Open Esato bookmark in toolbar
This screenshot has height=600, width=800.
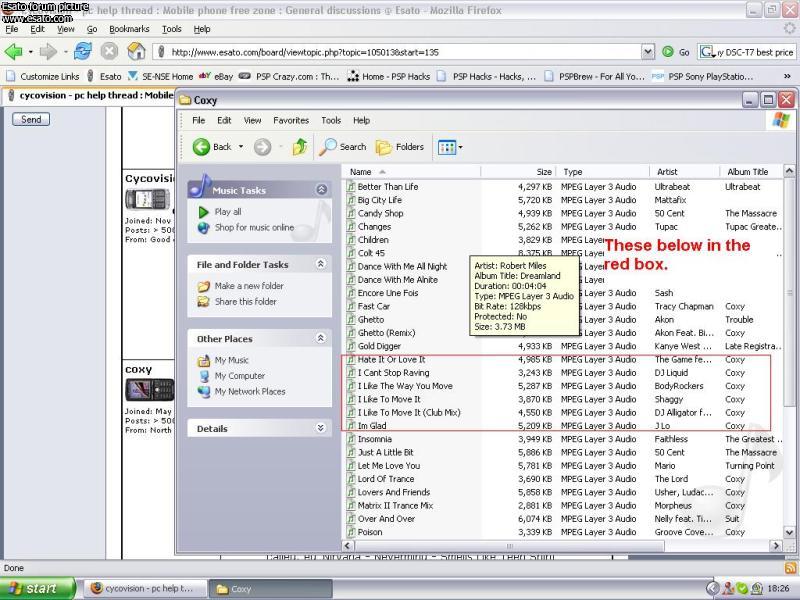104,77
